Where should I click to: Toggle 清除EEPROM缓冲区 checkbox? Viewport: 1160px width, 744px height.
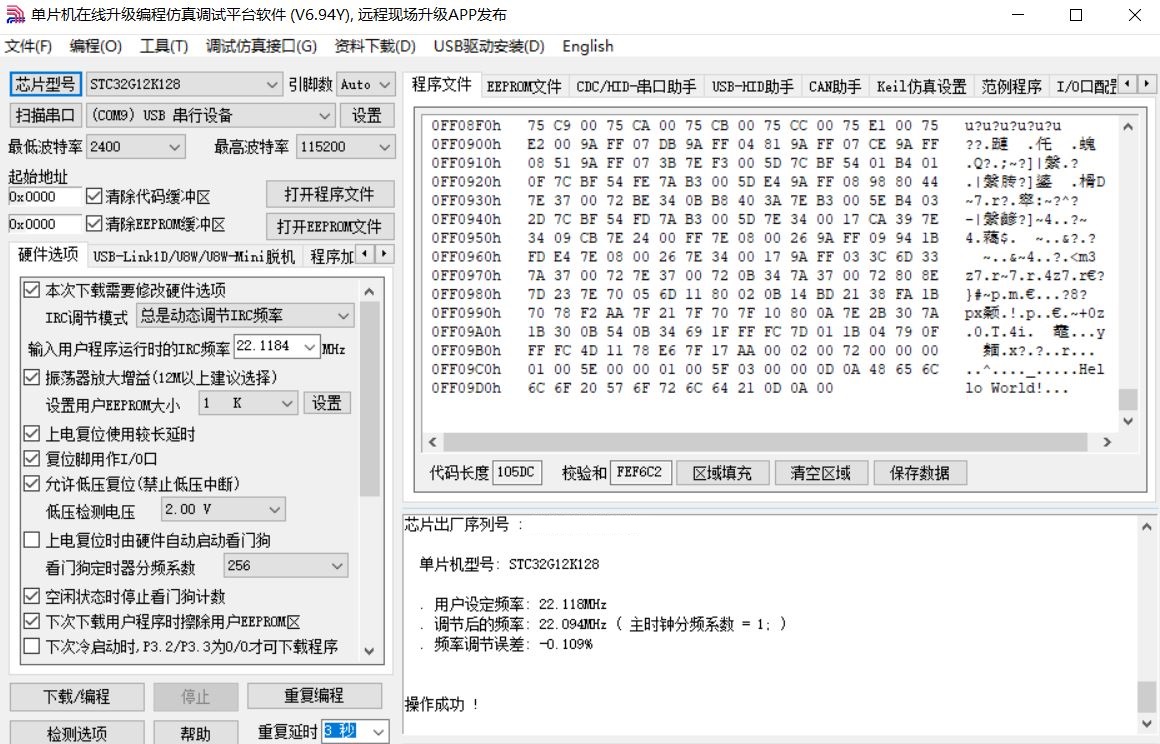[94, 223]
